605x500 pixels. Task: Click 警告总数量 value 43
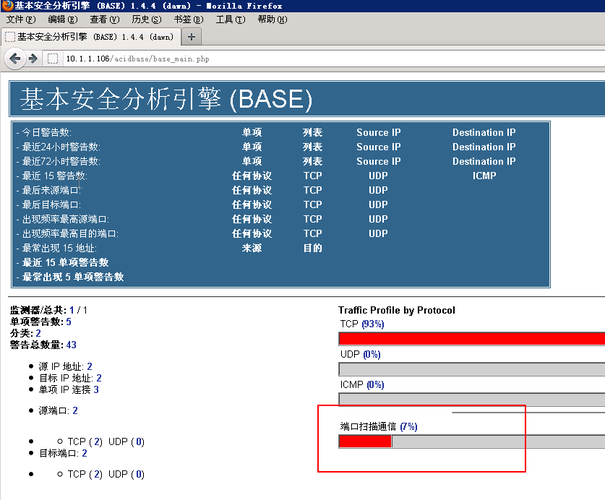(x=71, y=345)
